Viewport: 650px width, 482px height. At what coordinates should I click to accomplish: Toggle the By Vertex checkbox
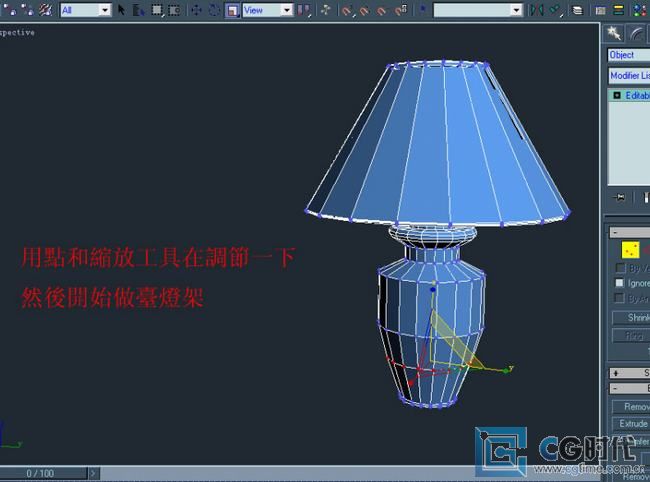tap(620, 268)
